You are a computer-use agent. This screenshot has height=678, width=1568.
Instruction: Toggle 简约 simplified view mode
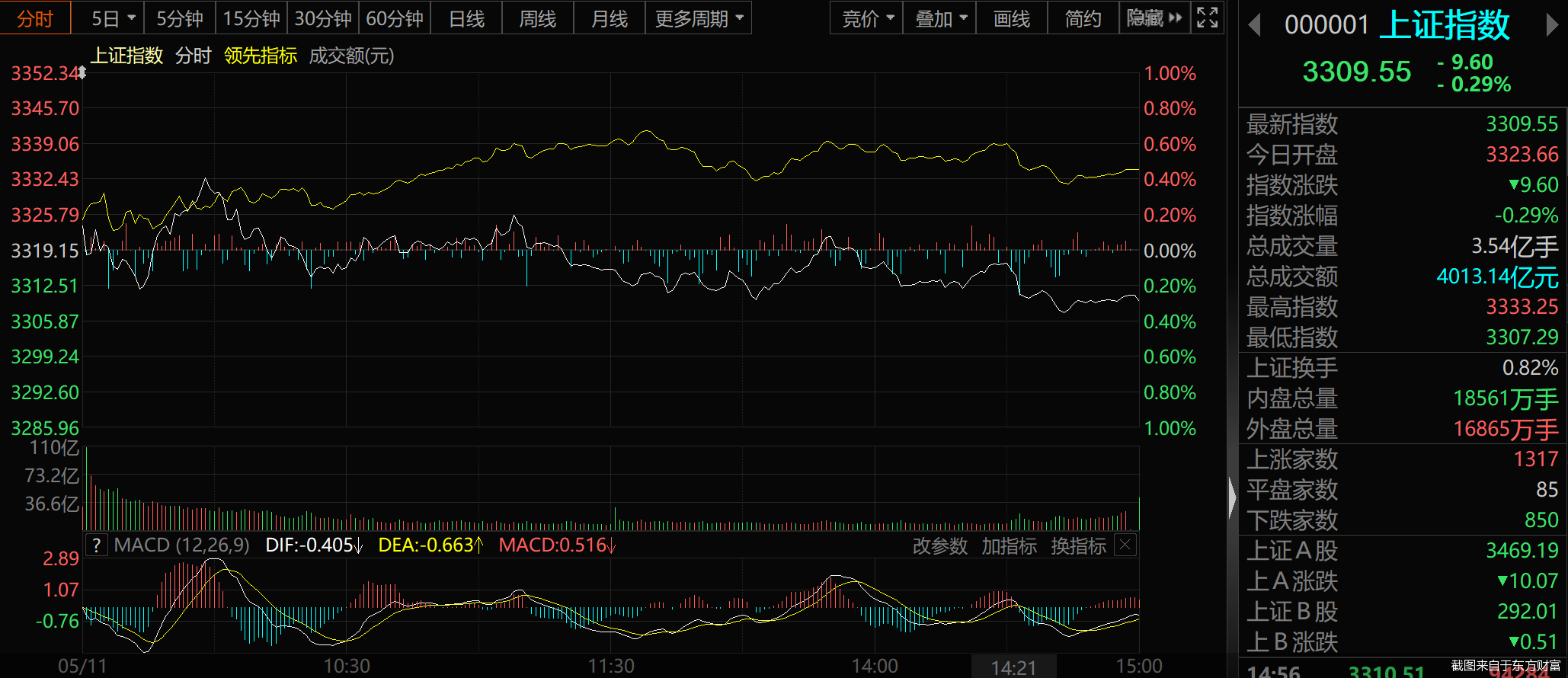tap(1083, 18)
